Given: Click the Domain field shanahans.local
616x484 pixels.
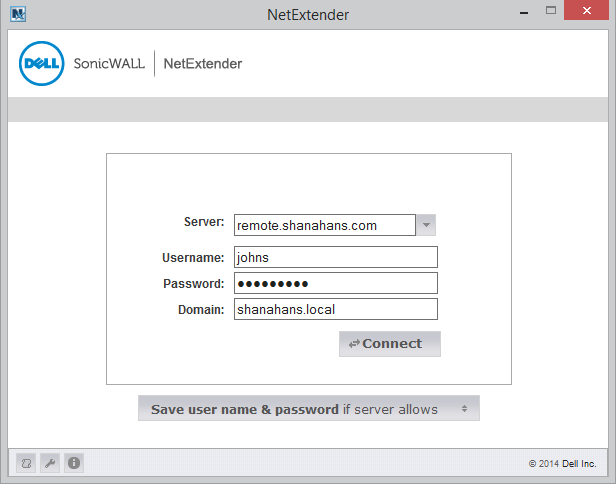Looking at the screenshot, I should (x=336, y=309).
